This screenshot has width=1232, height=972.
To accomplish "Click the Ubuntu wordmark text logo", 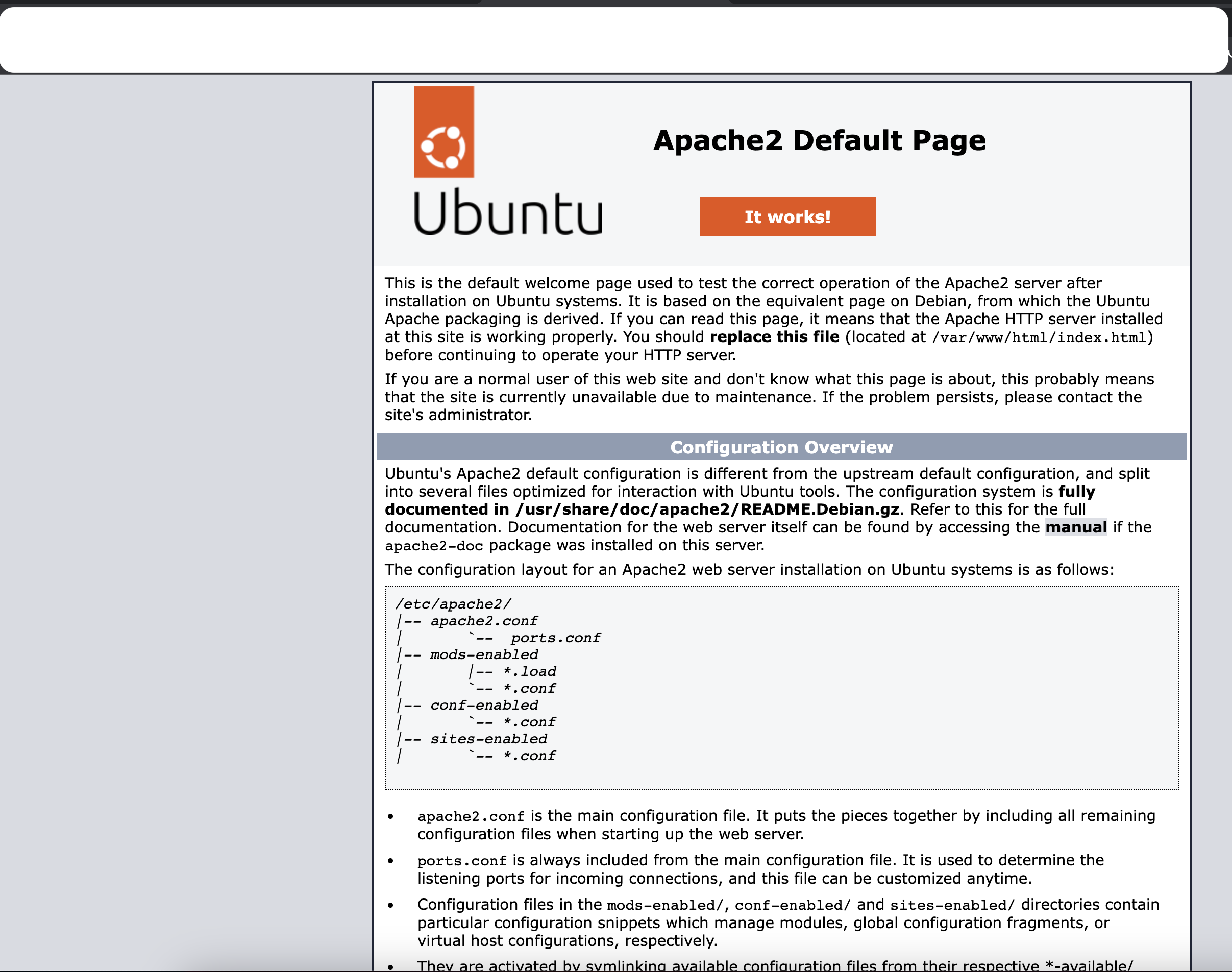I will tap(508, 213).
